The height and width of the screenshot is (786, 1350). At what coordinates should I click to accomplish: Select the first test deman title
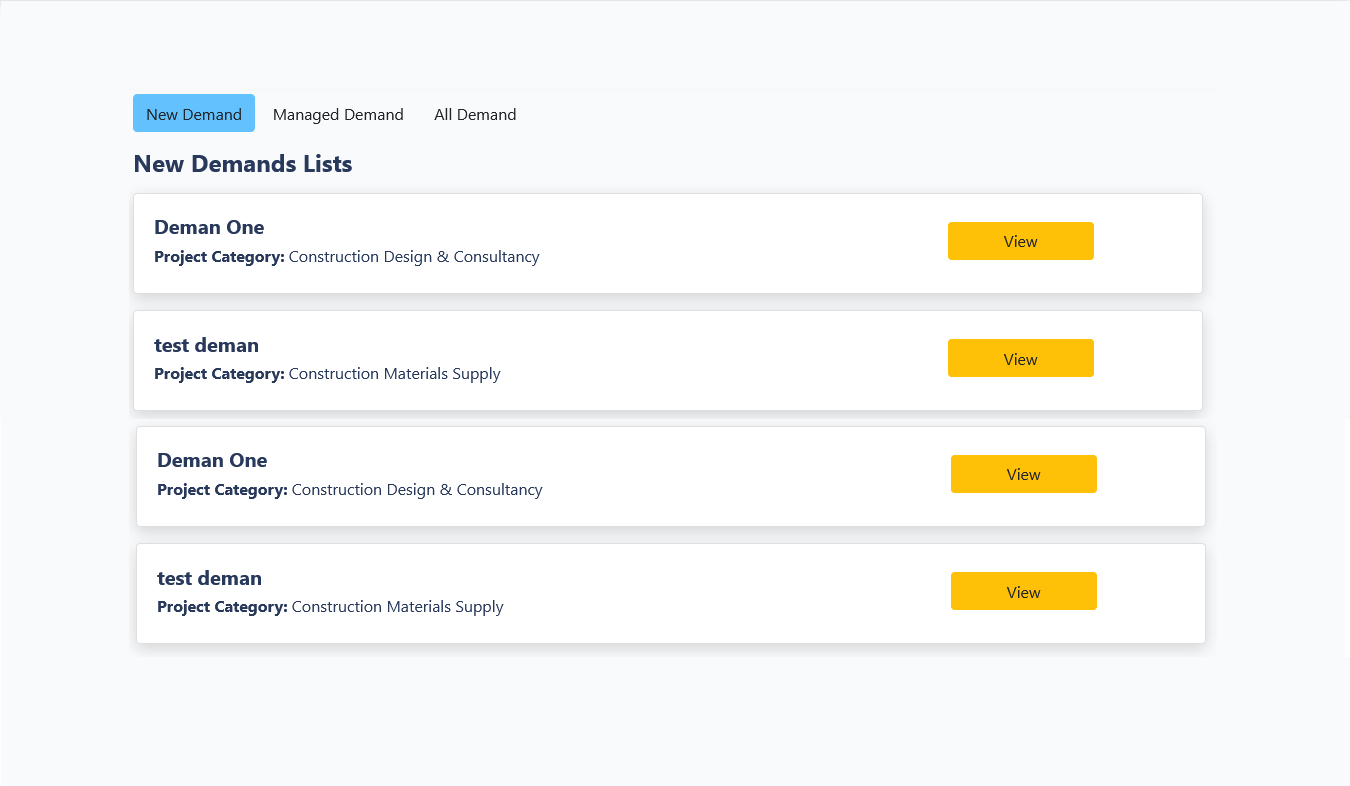pos(206,345)
